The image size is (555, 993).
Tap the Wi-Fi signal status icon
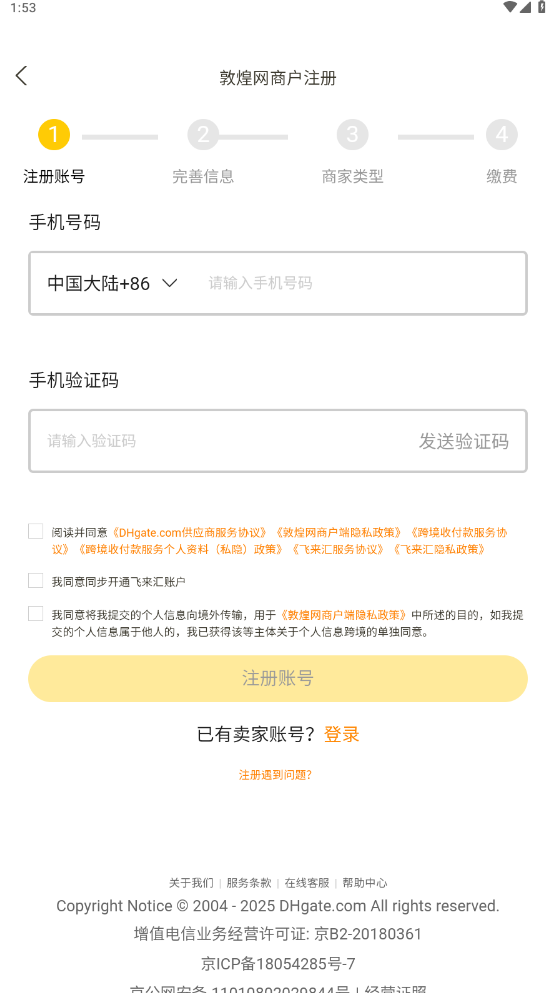pos(510,7)
